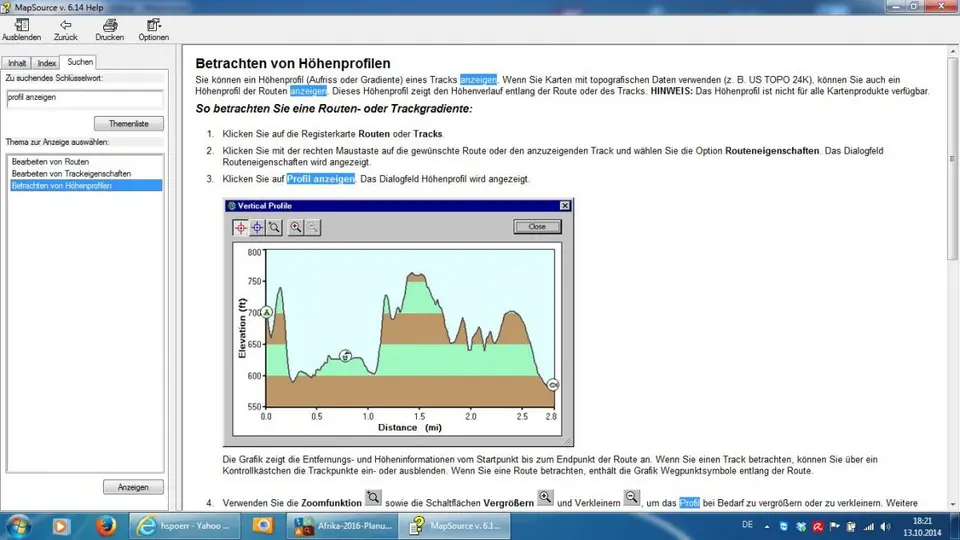This screenshot has height=540, width=960.
Task: Switch to the Afrika-2016-Planu... taskbar window
Action: click(343, 526)
